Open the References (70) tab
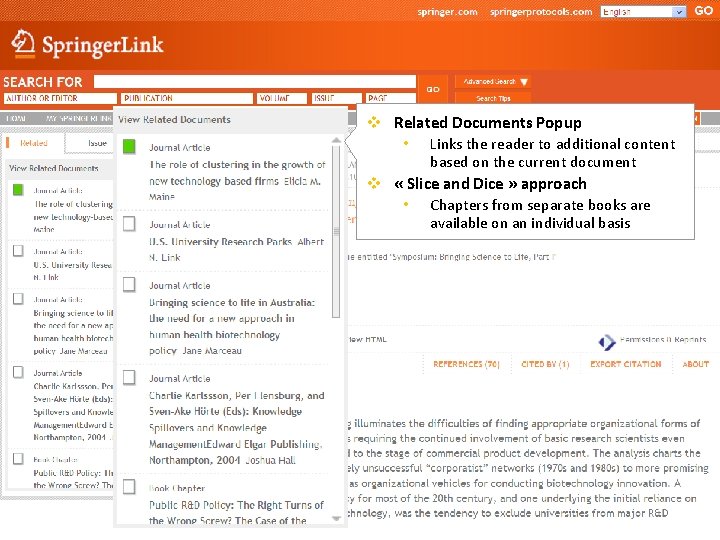 466,364
